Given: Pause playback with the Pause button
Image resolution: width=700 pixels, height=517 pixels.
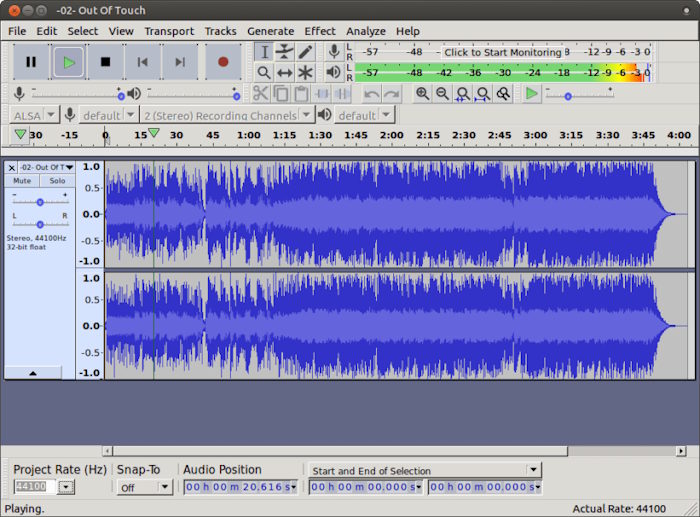Looking at the screenshot, I should (x=31, y=62).
